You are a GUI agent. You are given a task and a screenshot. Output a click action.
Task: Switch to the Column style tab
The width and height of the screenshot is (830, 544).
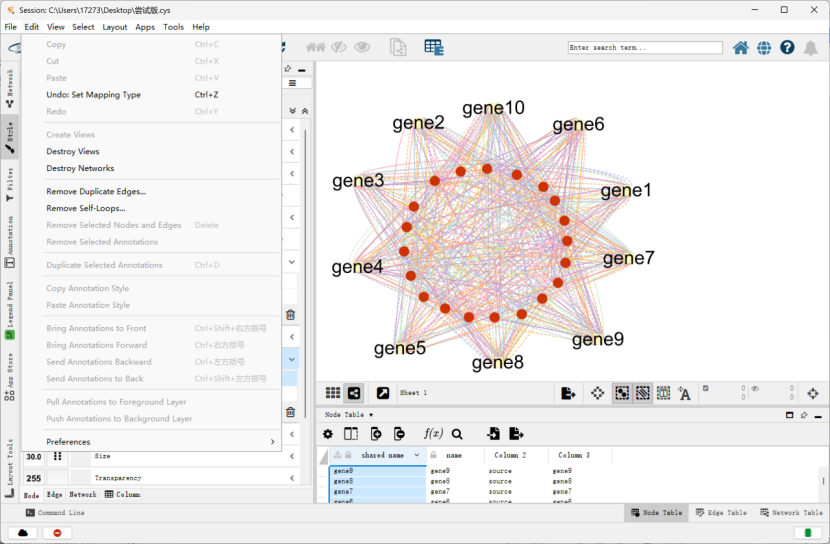point(122,494)
